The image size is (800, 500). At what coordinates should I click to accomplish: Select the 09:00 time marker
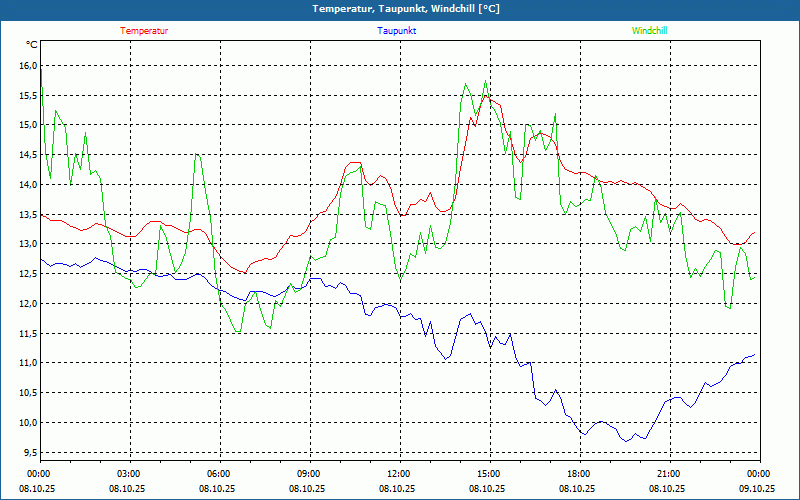coord(308,474)
